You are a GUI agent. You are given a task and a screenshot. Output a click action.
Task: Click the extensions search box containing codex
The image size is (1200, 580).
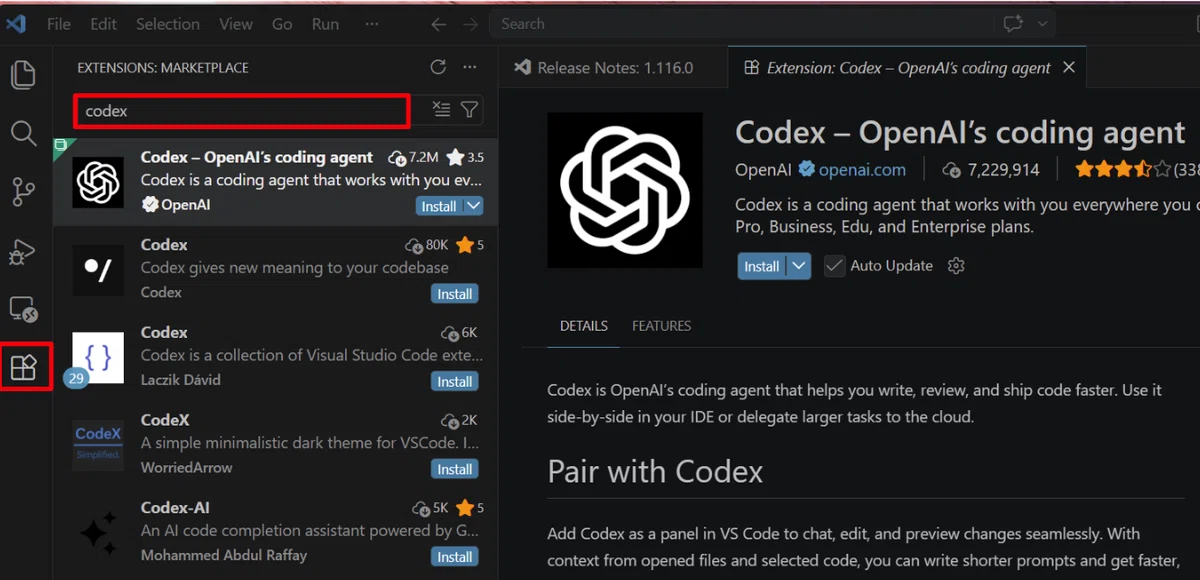point(241,110)
